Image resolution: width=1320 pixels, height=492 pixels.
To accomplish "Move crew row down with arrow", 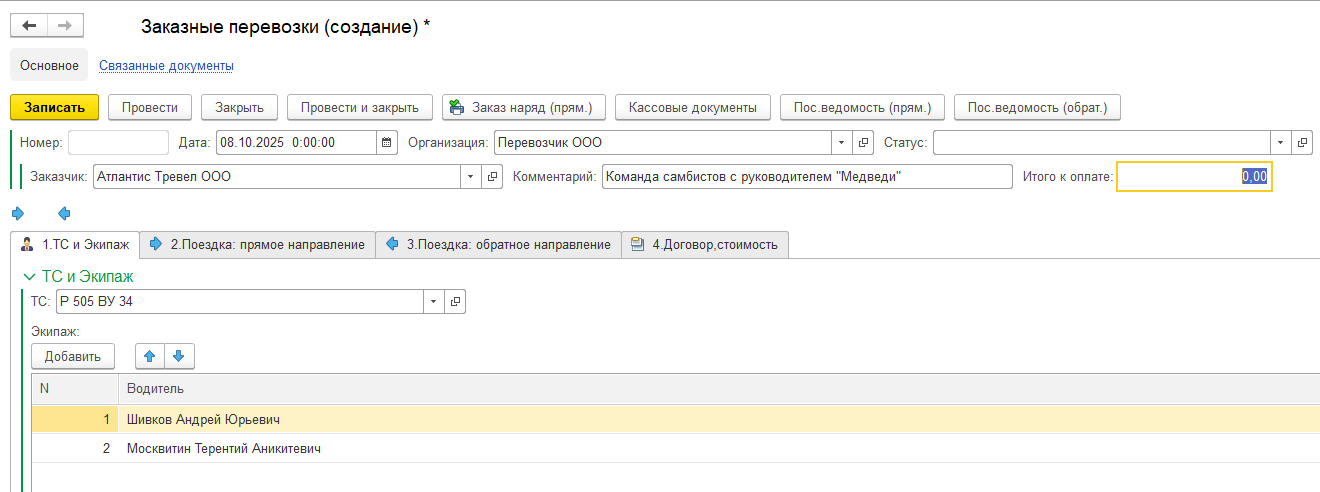I will click(x=178, y=356).
